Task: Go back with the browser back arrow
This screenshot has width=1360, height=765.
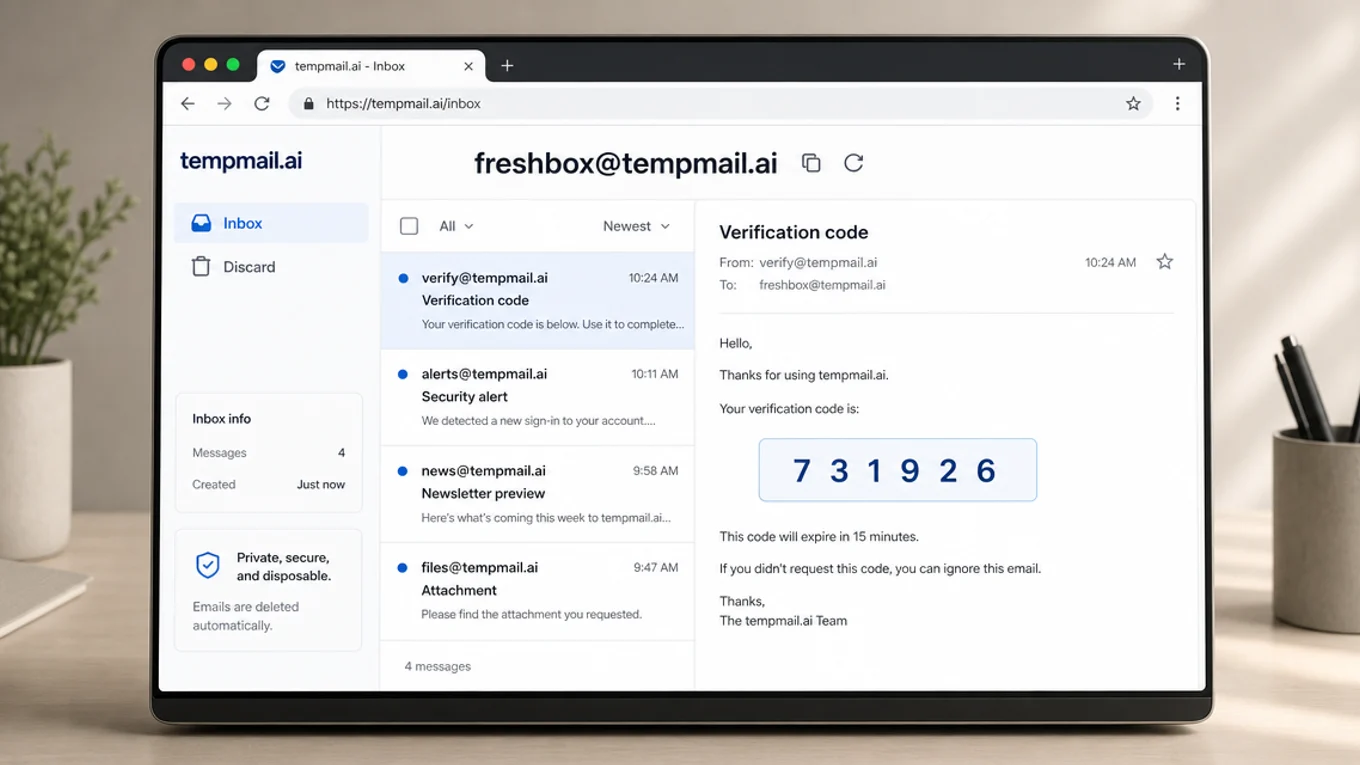Action: [x=188, y=103]
